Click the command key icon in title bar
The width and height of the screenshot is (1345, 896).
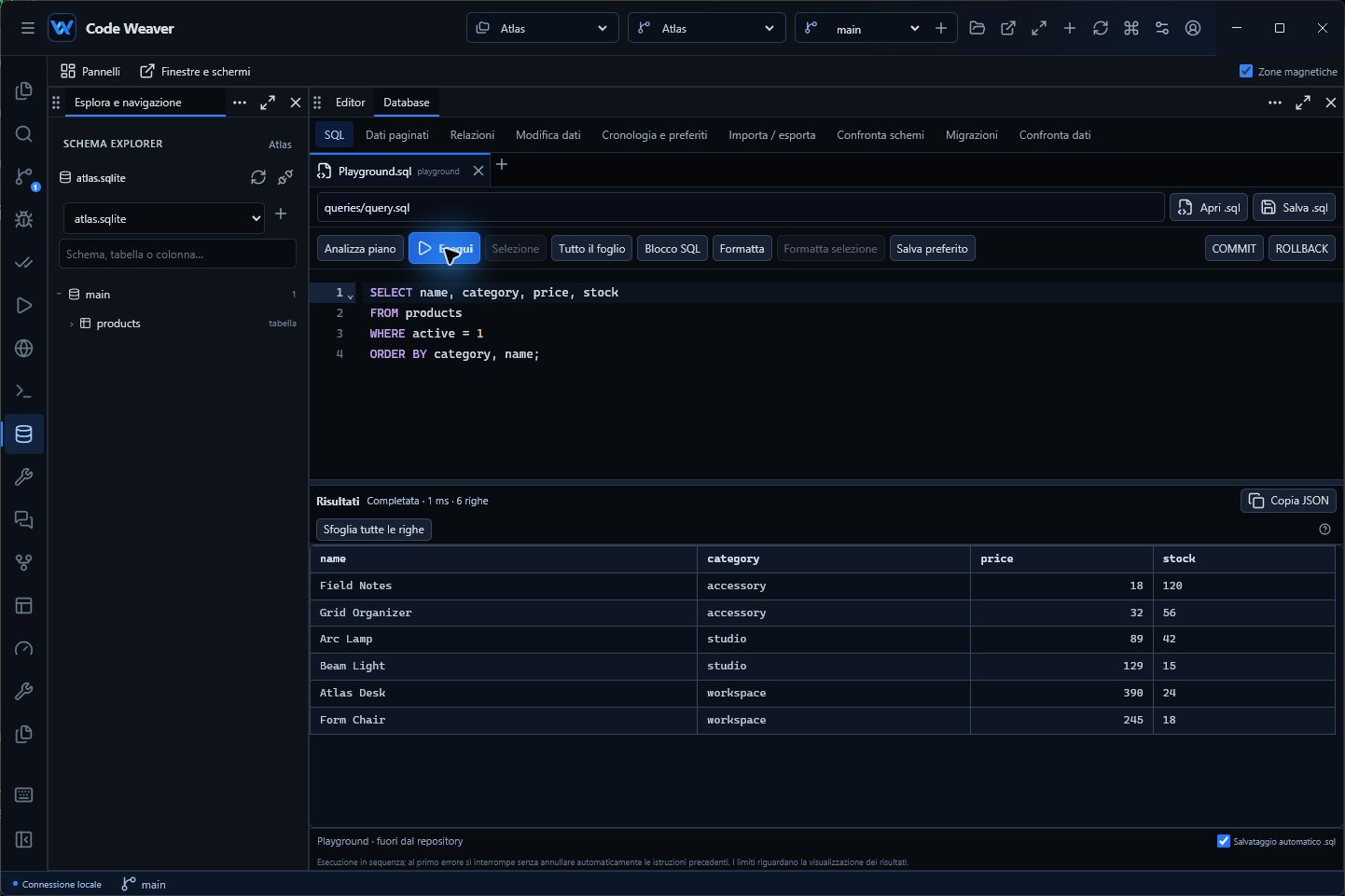point(1131,28)
